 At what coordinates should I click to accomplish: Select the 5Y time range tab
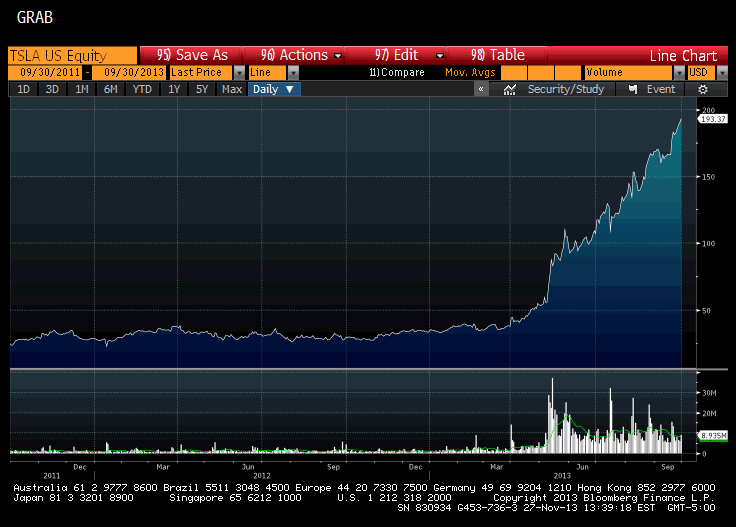click(x=202, y=89)
